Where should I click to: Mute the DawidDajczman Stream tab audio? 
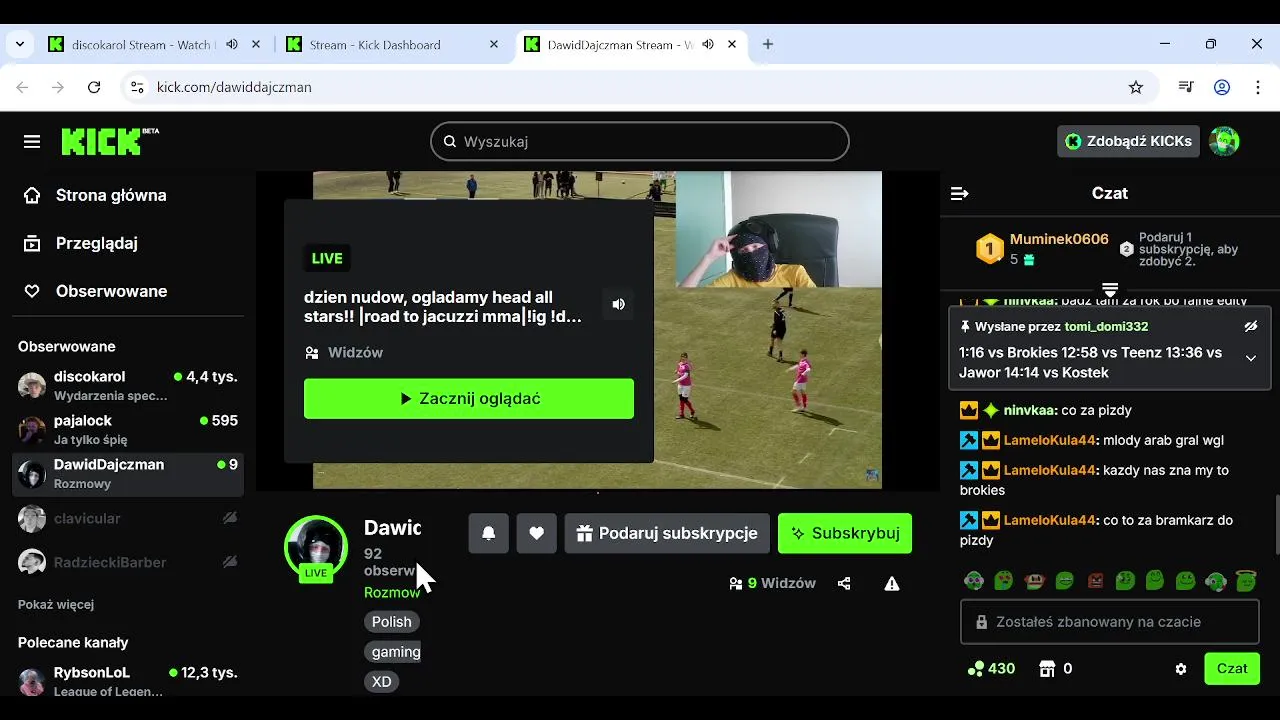[x=708, y=44]
